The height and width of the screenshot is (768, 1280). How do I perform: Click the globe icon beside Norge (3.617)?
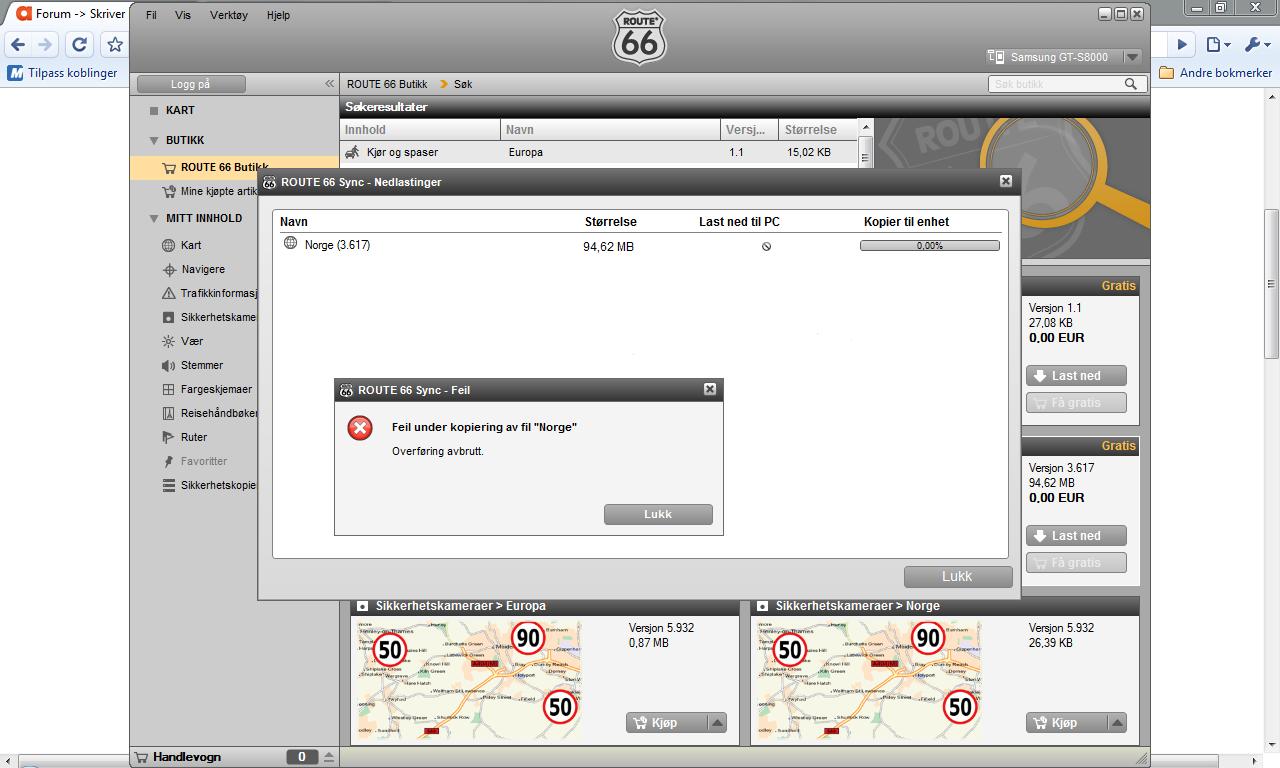[291, 243]
